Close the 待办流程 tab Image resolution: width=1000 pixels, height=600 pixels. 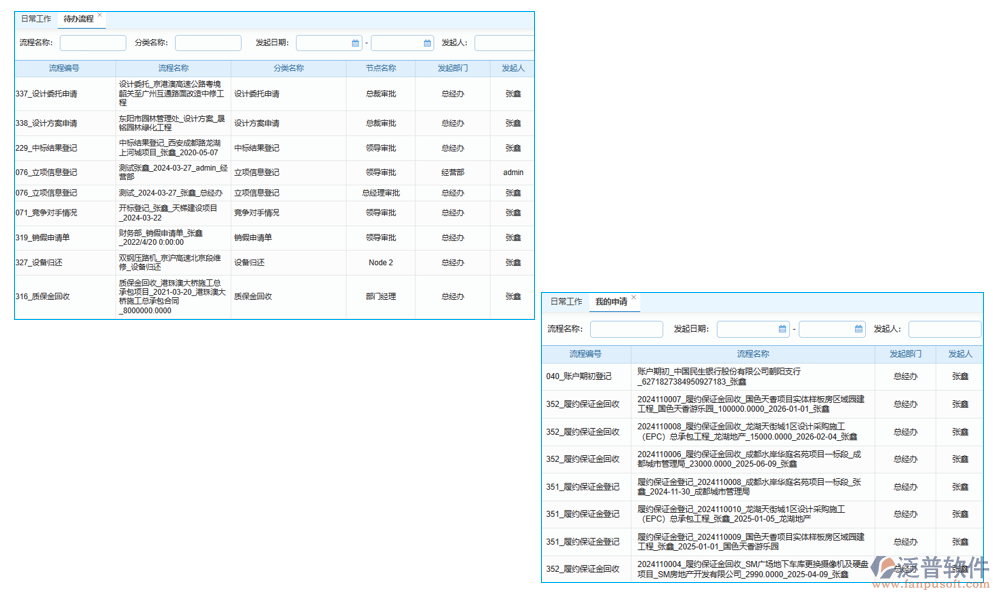pyautogui.click(x=100, y=16)
